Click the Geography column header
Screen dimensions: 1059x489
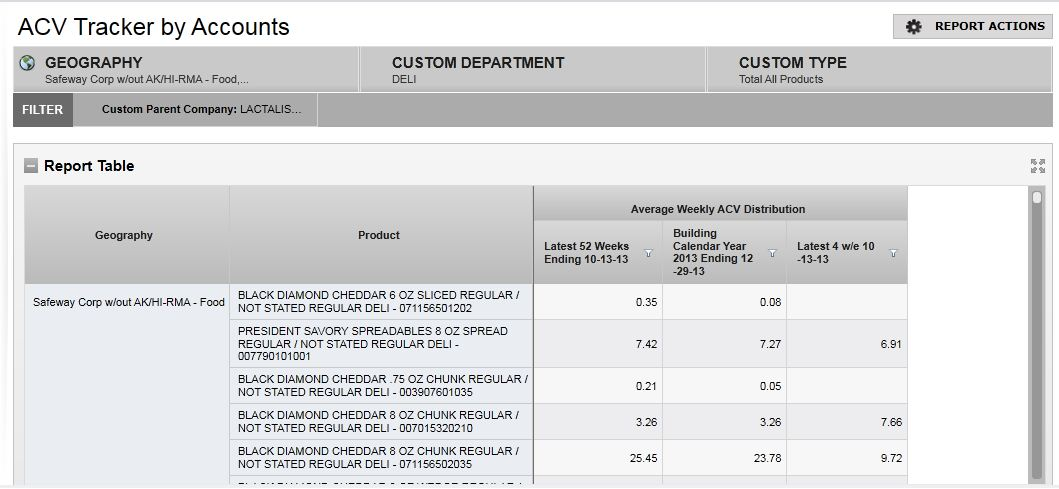124,235
